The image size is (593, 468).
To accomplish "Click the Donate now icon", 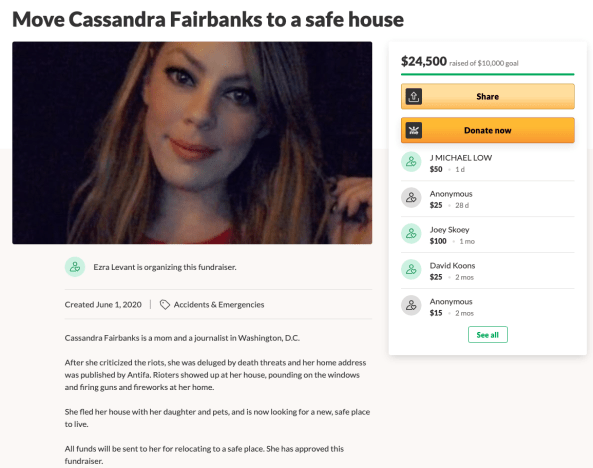I will click(x=414, y=131).
